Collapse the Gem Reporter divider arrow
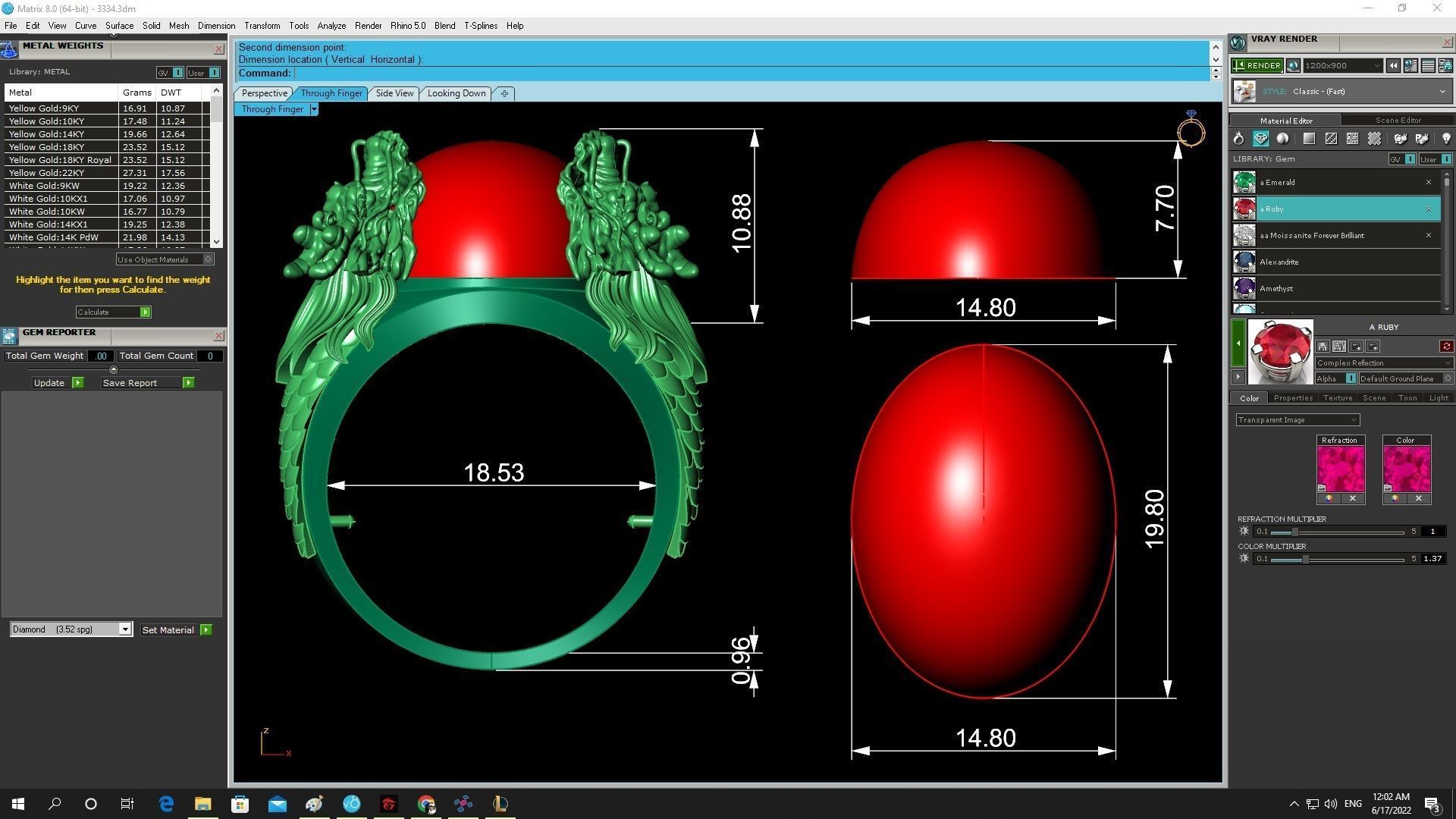 click(114, 370)
